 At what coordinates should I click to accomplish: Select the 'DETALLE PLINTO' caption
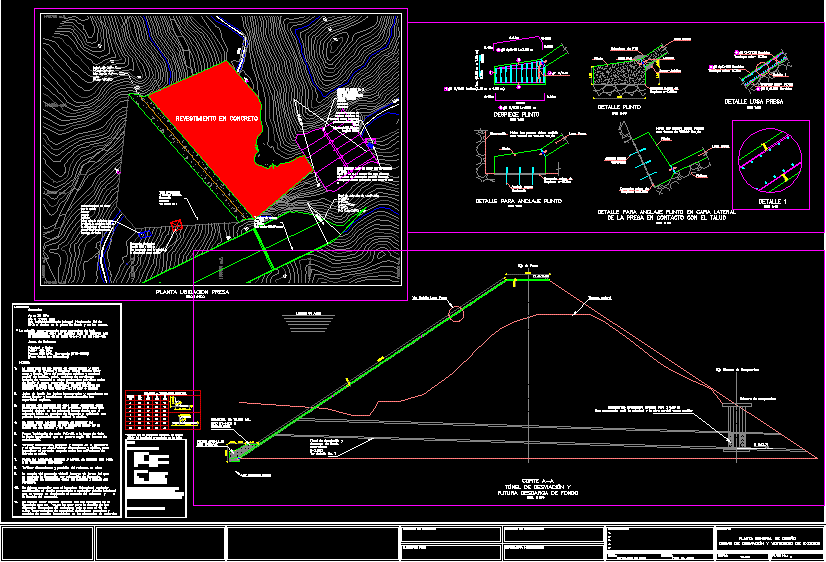click(x=619, y=107)
